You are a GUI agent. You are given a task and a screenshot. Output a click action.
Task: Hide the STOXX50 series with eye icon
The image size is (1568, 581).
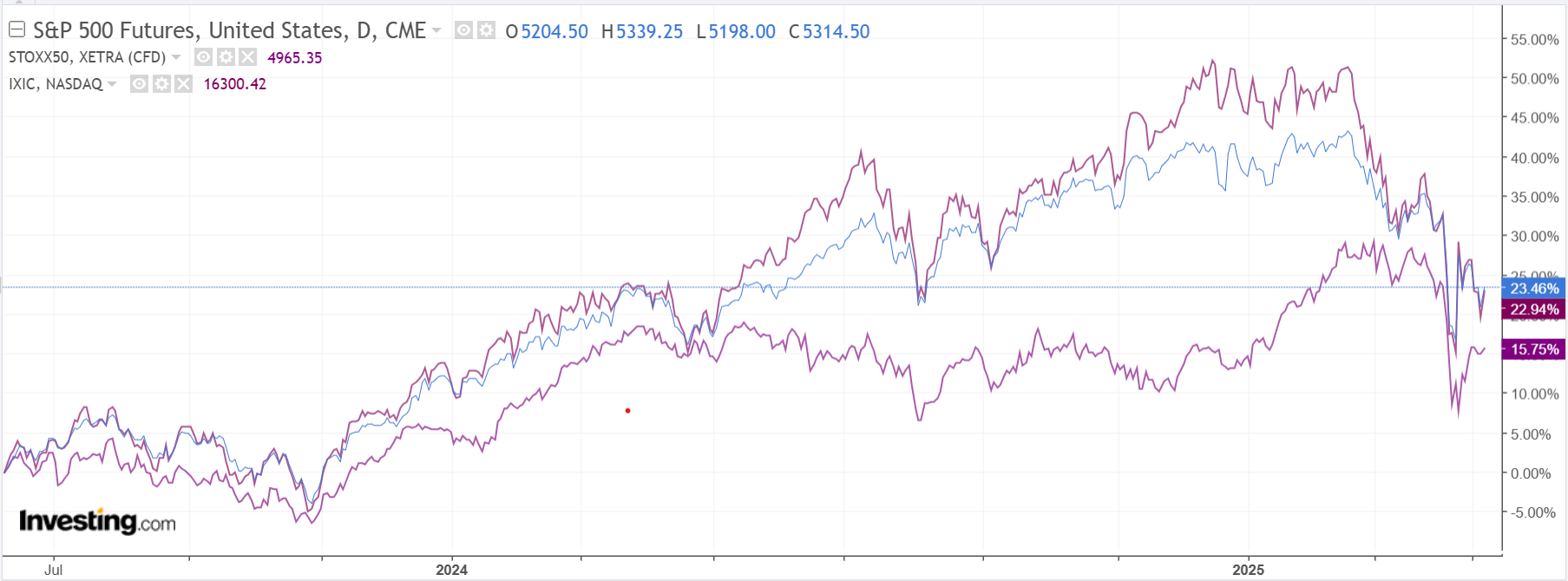pos(203,57)
